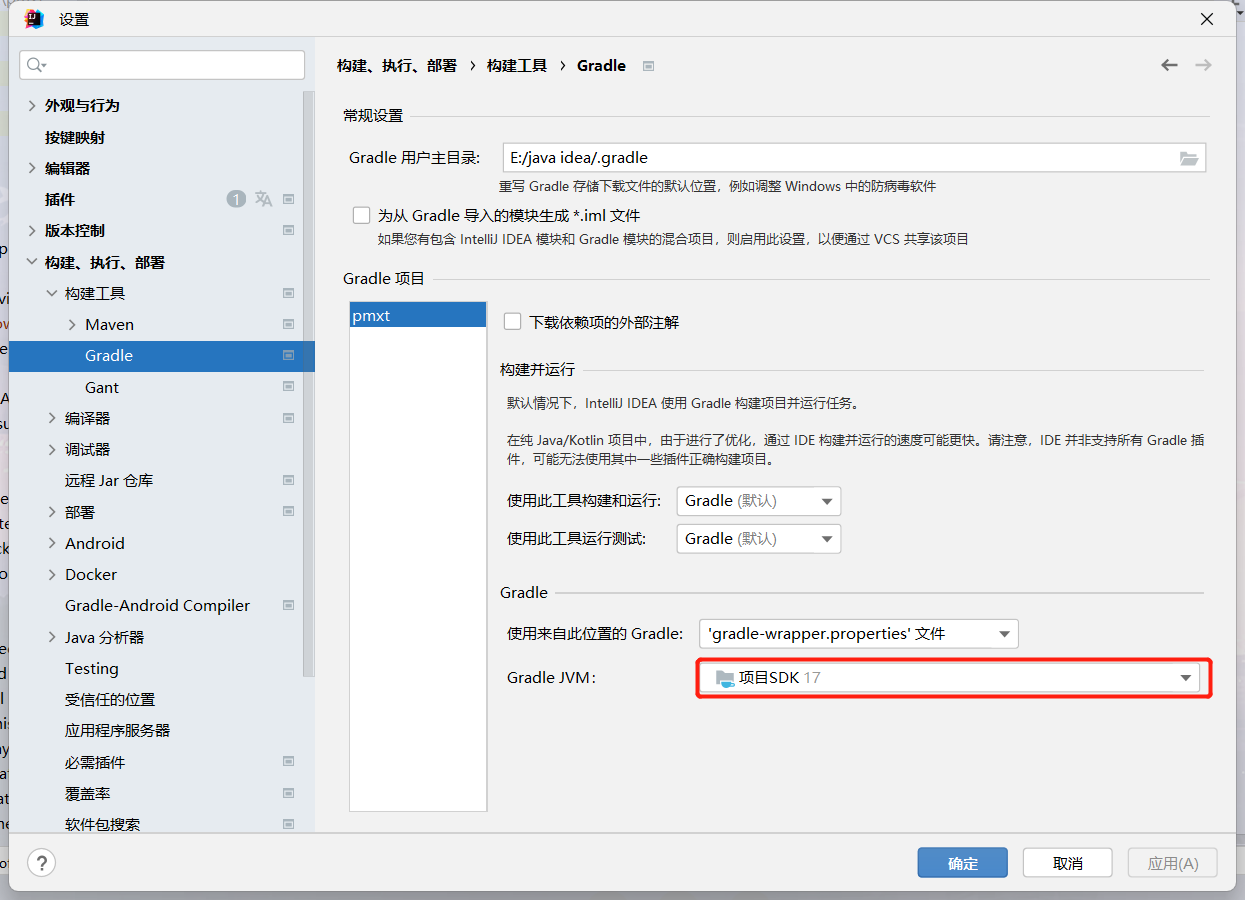
Task: Click the search magnifier icon in settings
Action: pos(35,65)
